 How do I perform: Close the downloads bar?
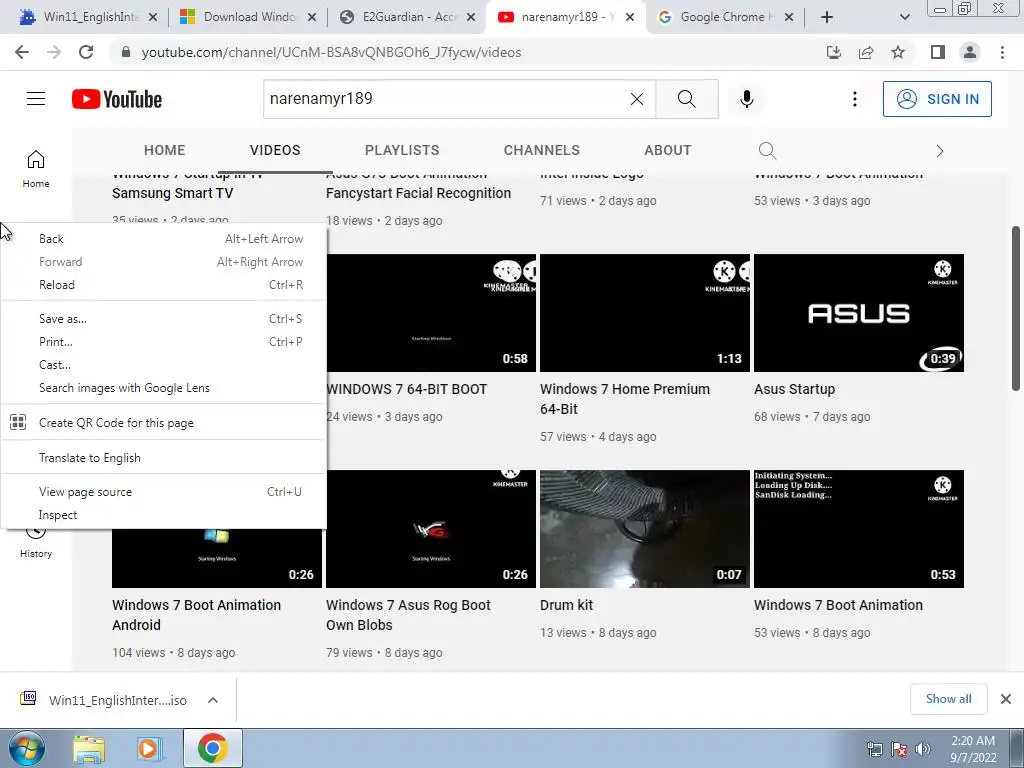tap(1006, 699)
